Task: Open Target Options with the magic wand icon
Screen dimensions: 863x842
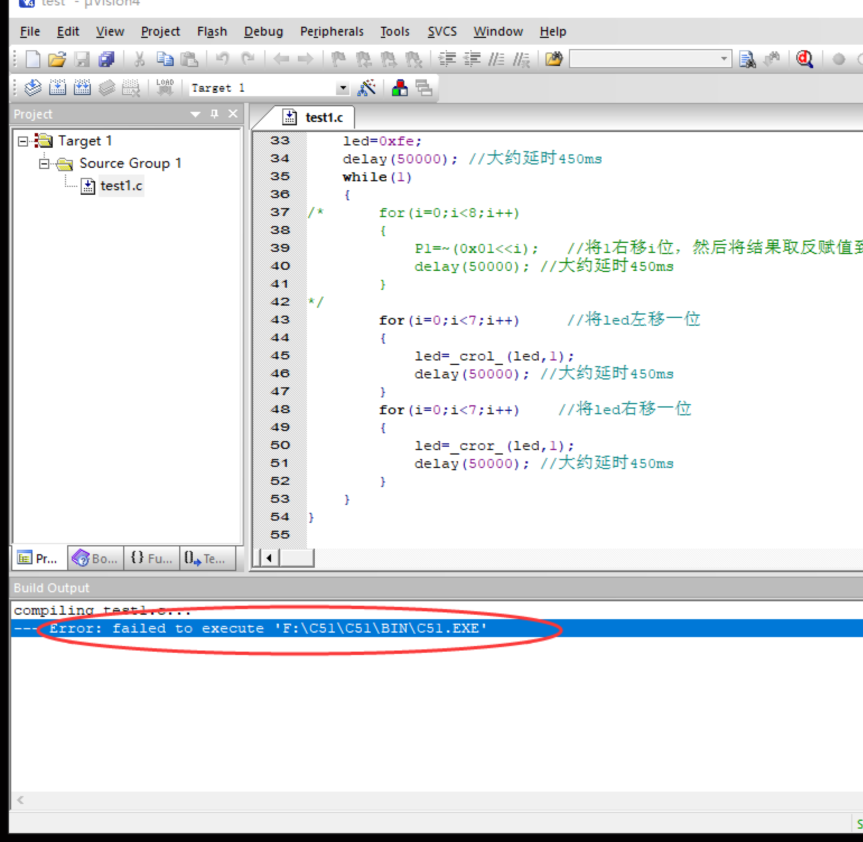Action: (x=367, y=88)
